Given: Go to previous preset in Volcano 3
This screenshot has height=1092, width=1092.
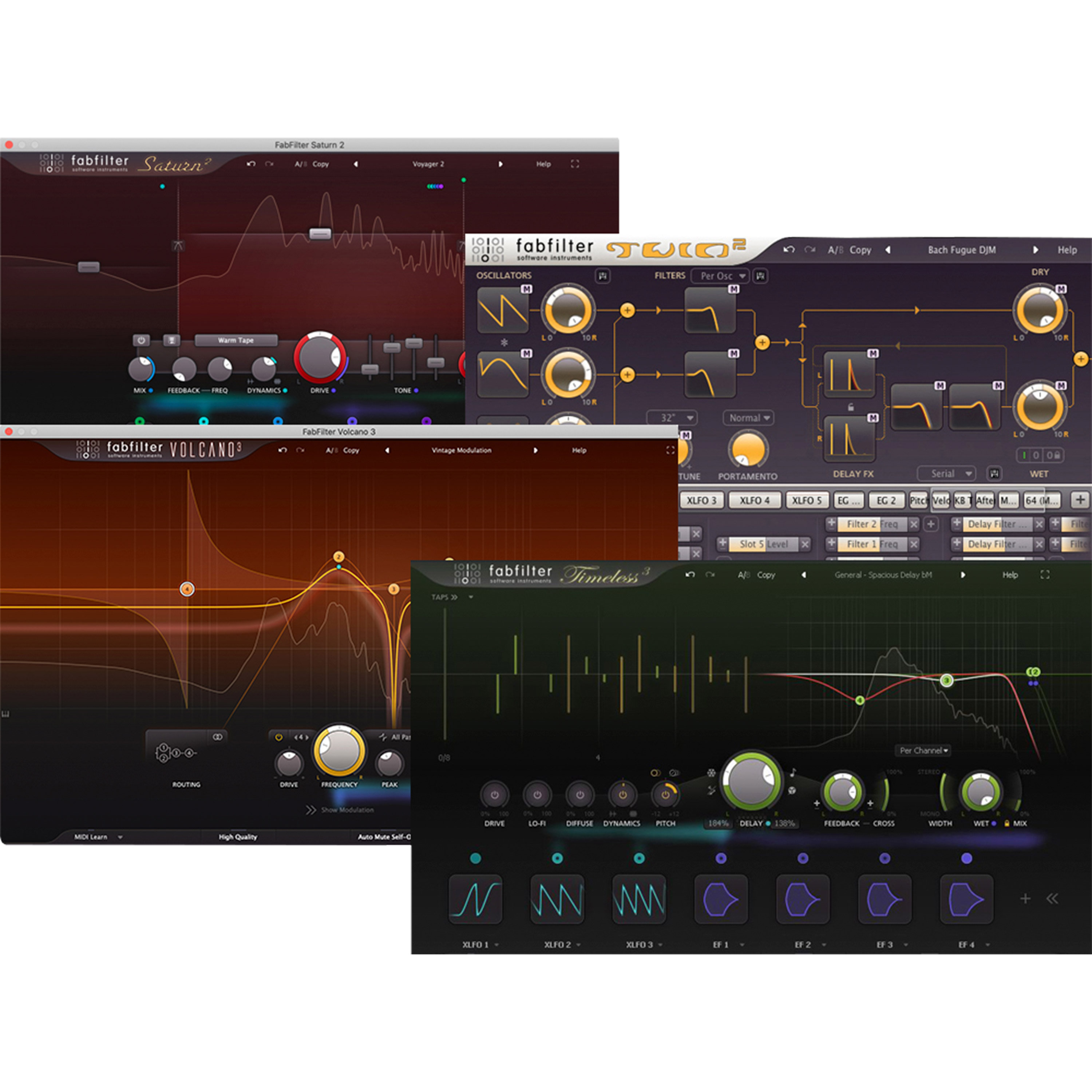Looking at the screenshot, I should tap(387, 451).
